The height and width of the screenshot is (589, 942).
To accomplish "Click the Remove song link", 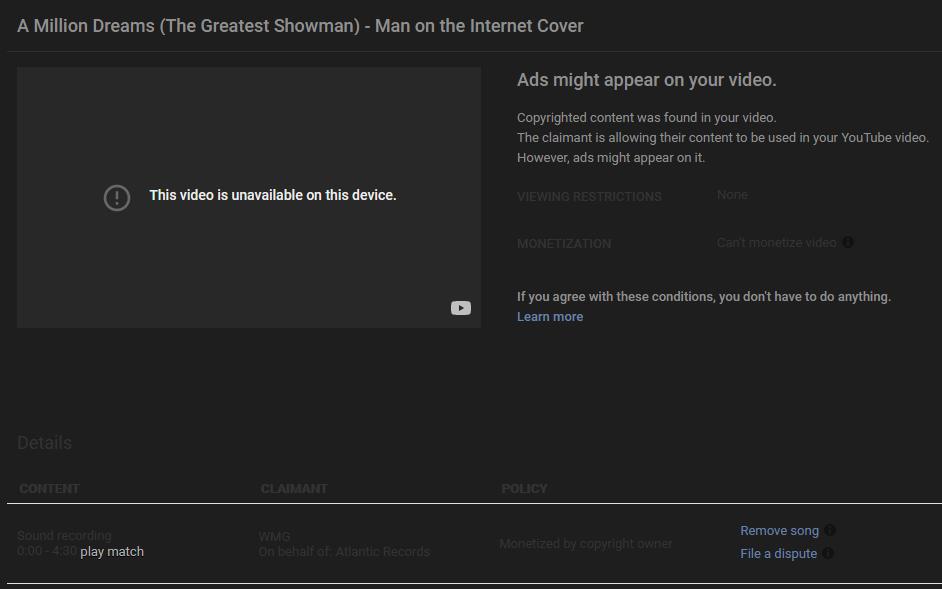I will (x=779, y=531).
